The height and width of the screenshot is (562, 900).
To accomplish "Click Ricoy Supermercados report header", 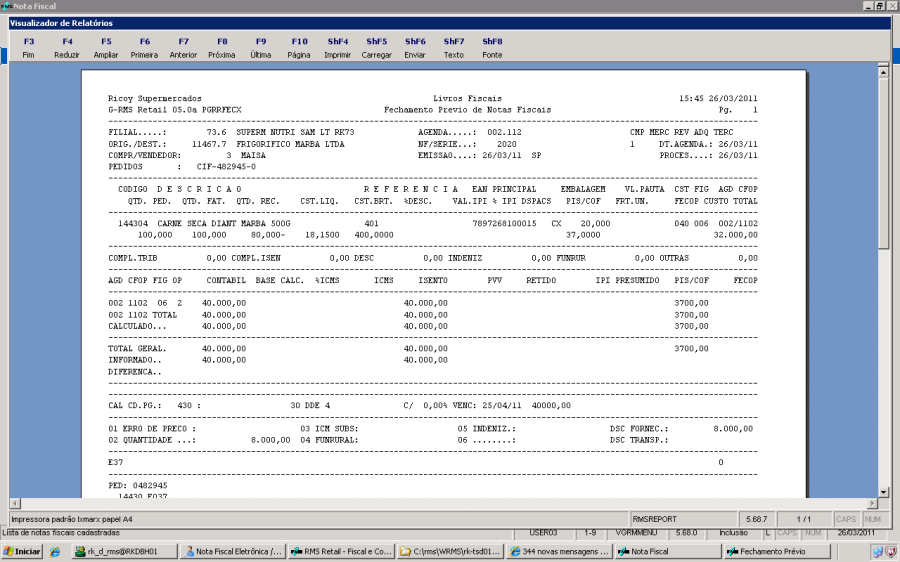I will (x=155, y=99).
